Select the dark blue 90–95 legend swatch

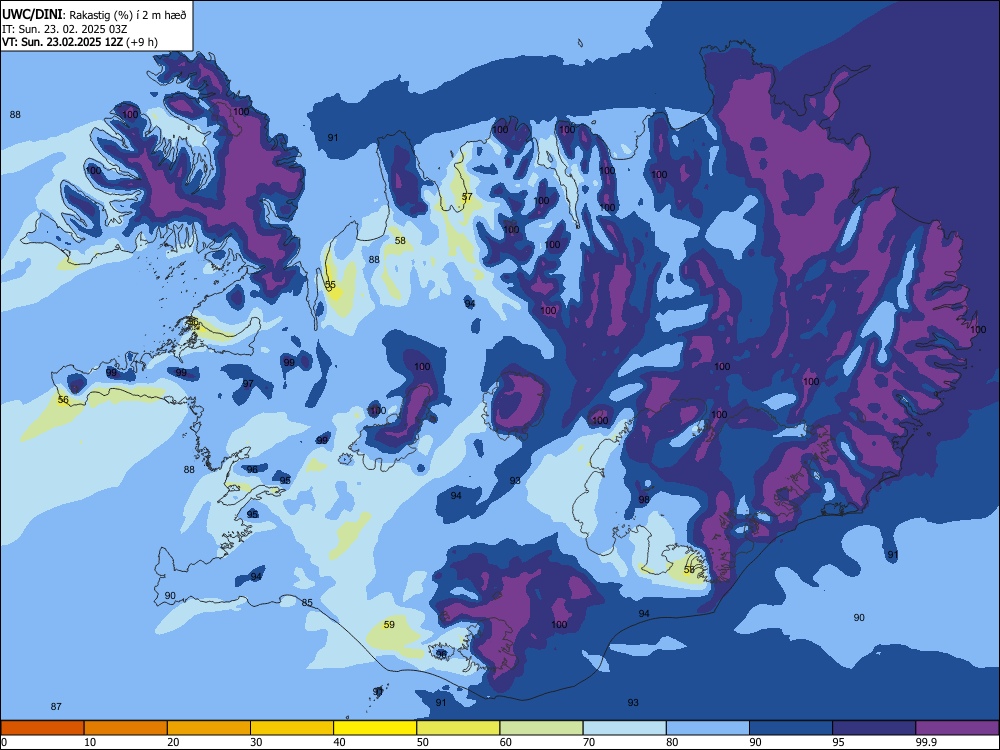click(x=791, y=728)
